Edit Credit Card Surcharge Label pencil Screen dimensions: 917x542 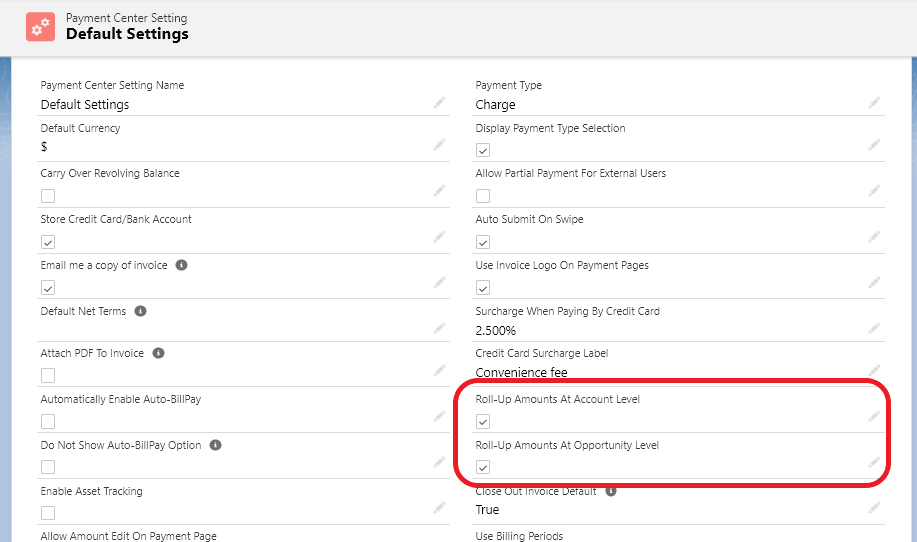(x=874, y=371)
